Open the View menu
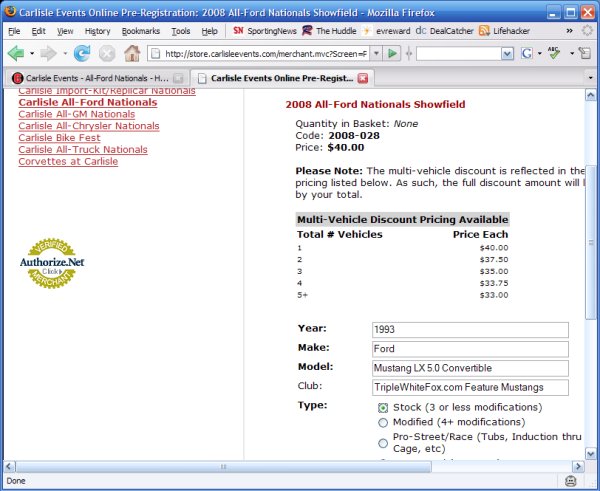This screenshot has width=600, height=491. (x=65, y=31)
